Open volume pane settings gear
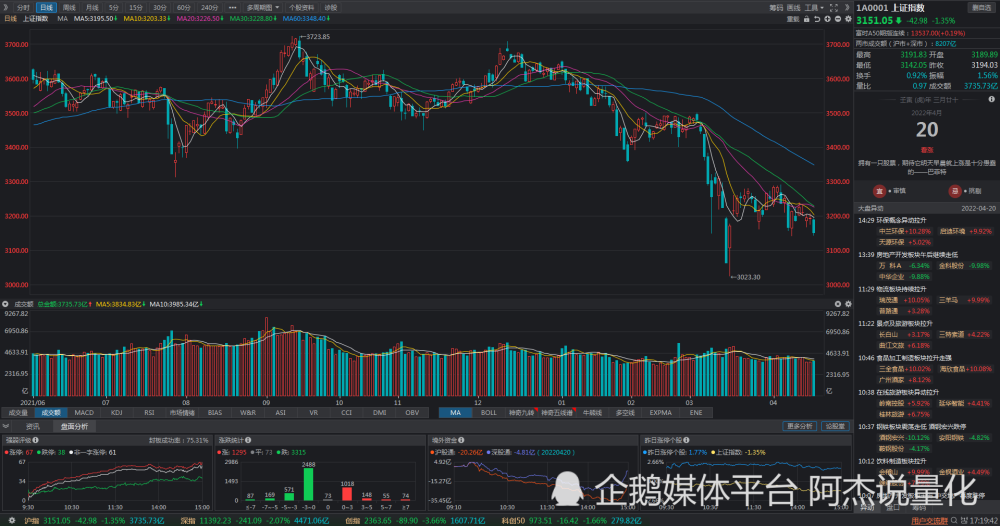The width and height of the screenshot is (1000, 526). (848, 304)
